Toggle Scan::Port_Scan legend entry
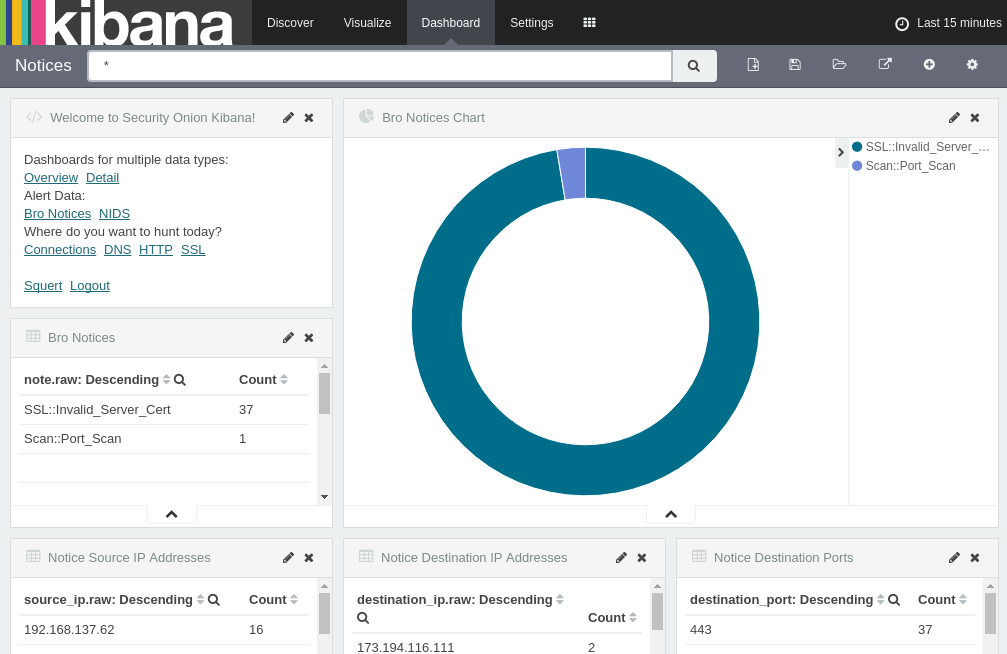Viewport: 1007px width, 654px height. click(910, 165)
